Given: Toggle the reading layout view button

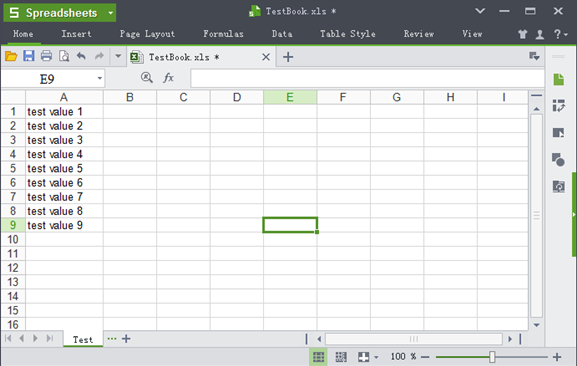Looking at the screenshot, I should [x=364, y=357].
